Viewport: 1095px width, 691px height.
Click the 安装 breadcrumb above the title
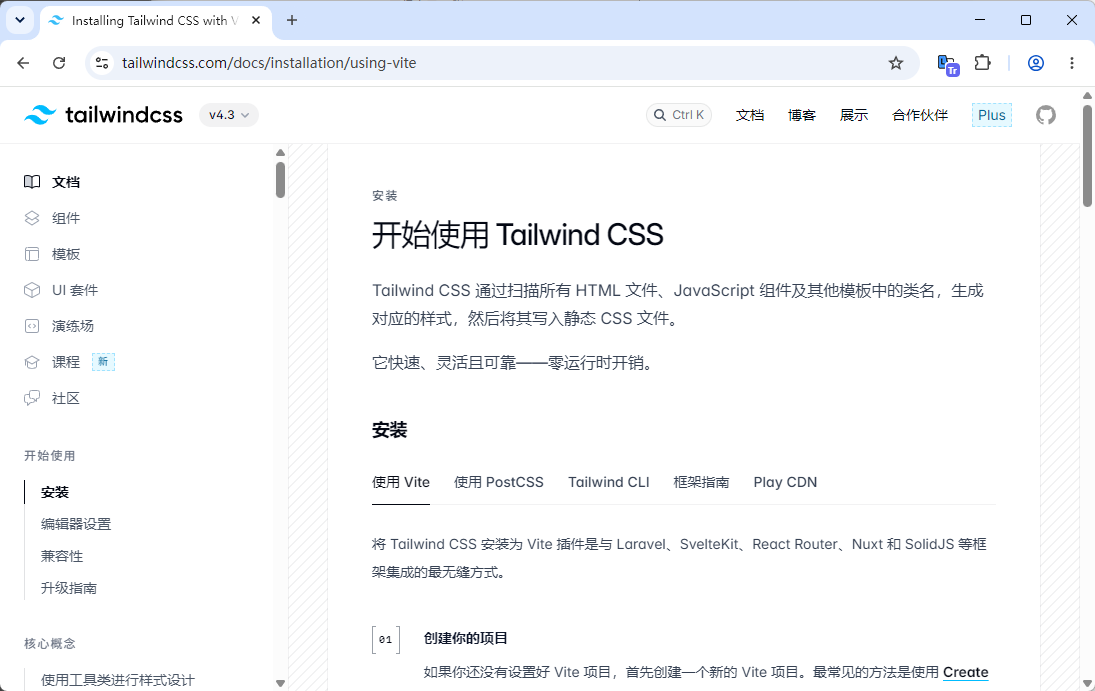click(x=384, y=196)
